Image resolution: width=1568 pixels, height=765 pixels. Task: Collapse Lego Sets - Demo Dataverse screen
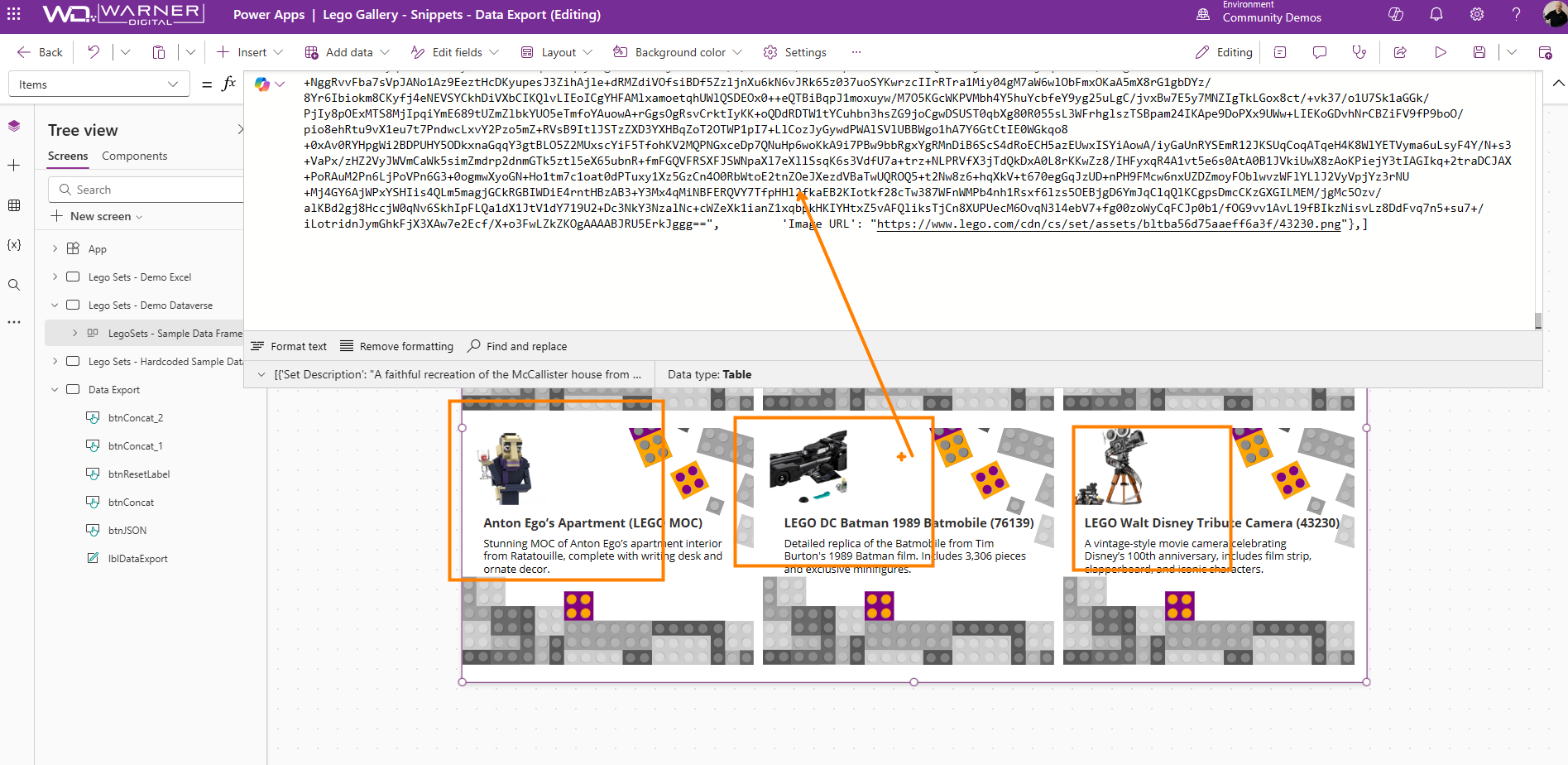[x=55, y=305]
